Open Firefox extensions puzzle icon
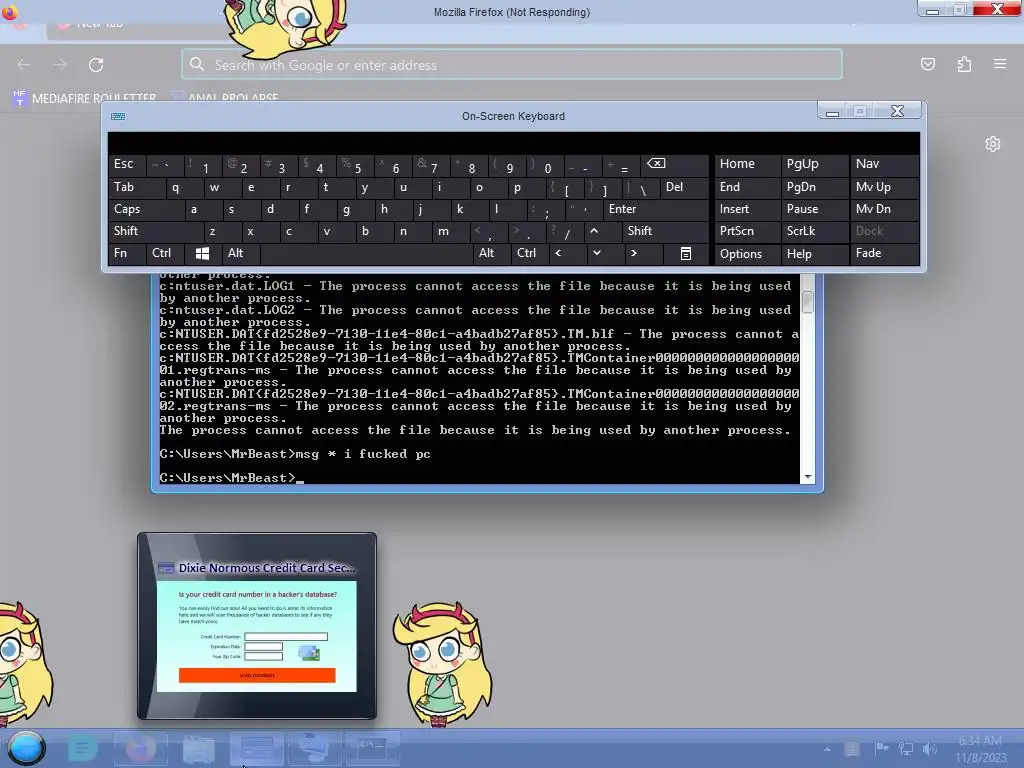This screenshot has width=1024, height=768. pos(964,64)
